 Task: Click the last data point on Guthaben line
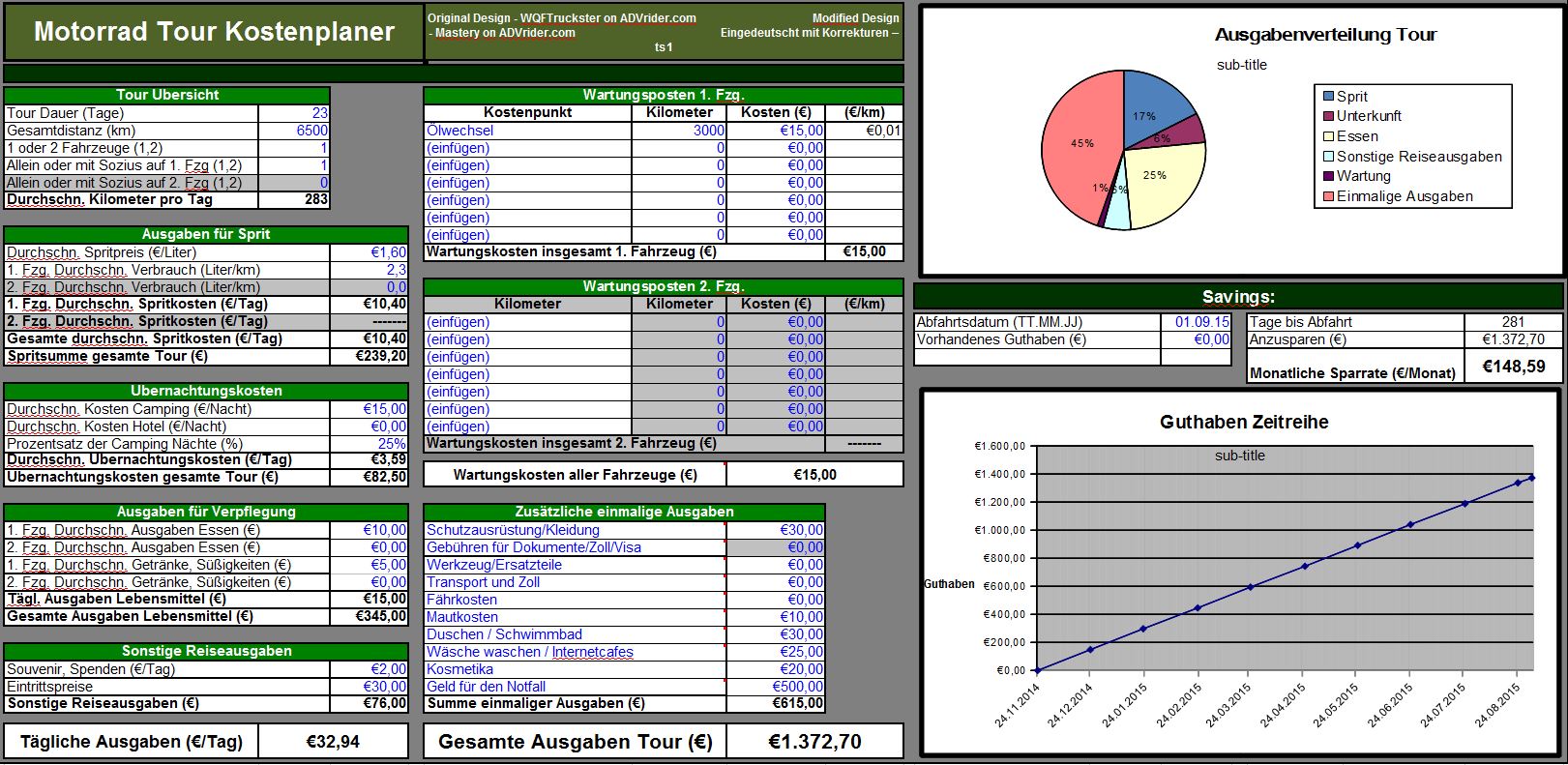(1531, 477)
